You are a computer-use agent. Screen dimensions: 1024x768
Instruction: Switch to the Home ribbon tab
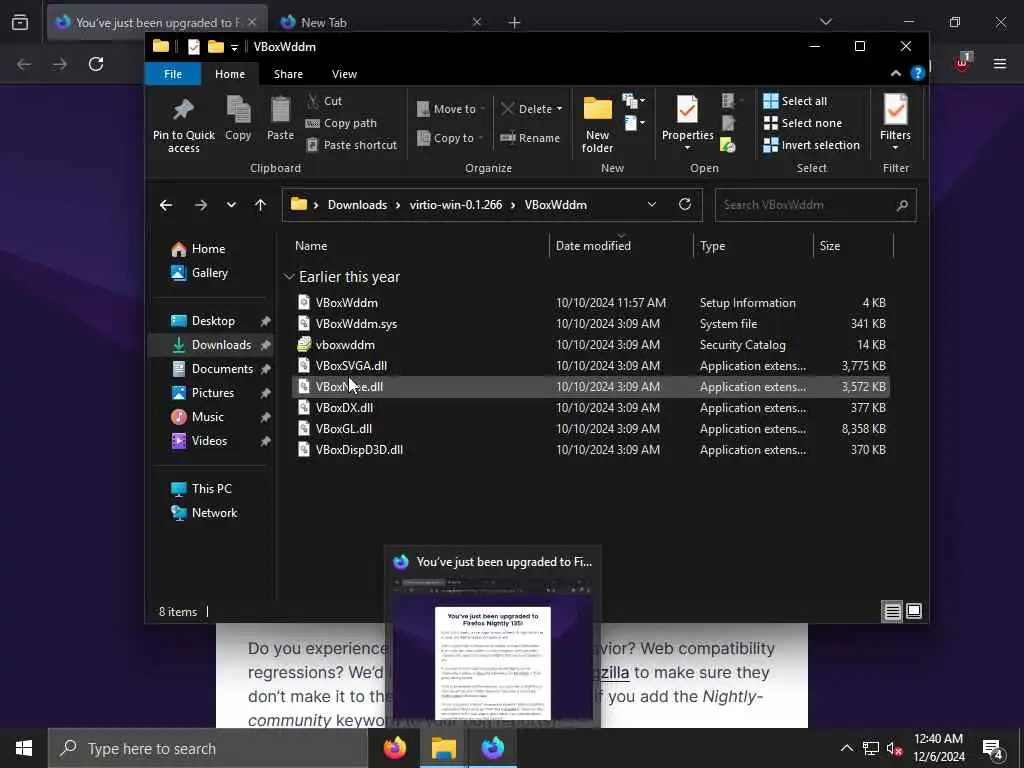tap(230, 74)
